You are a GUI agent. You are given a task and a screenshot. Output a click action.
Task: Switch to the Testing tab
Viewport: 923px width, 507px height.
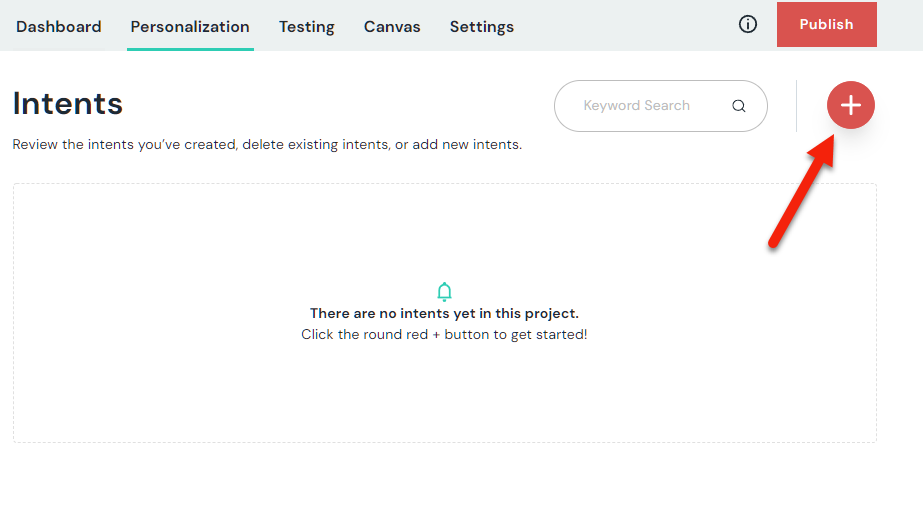pos(307,27)
